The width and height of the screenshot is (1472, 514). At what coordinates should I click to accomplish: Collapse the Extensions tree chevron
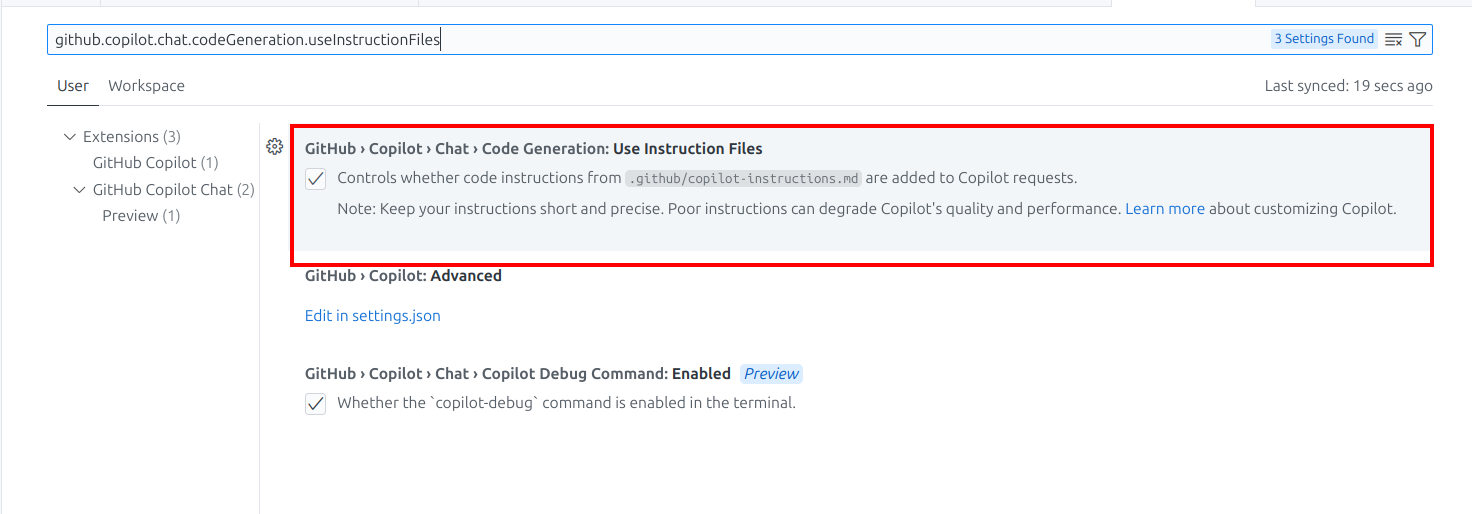click(69, 137)
